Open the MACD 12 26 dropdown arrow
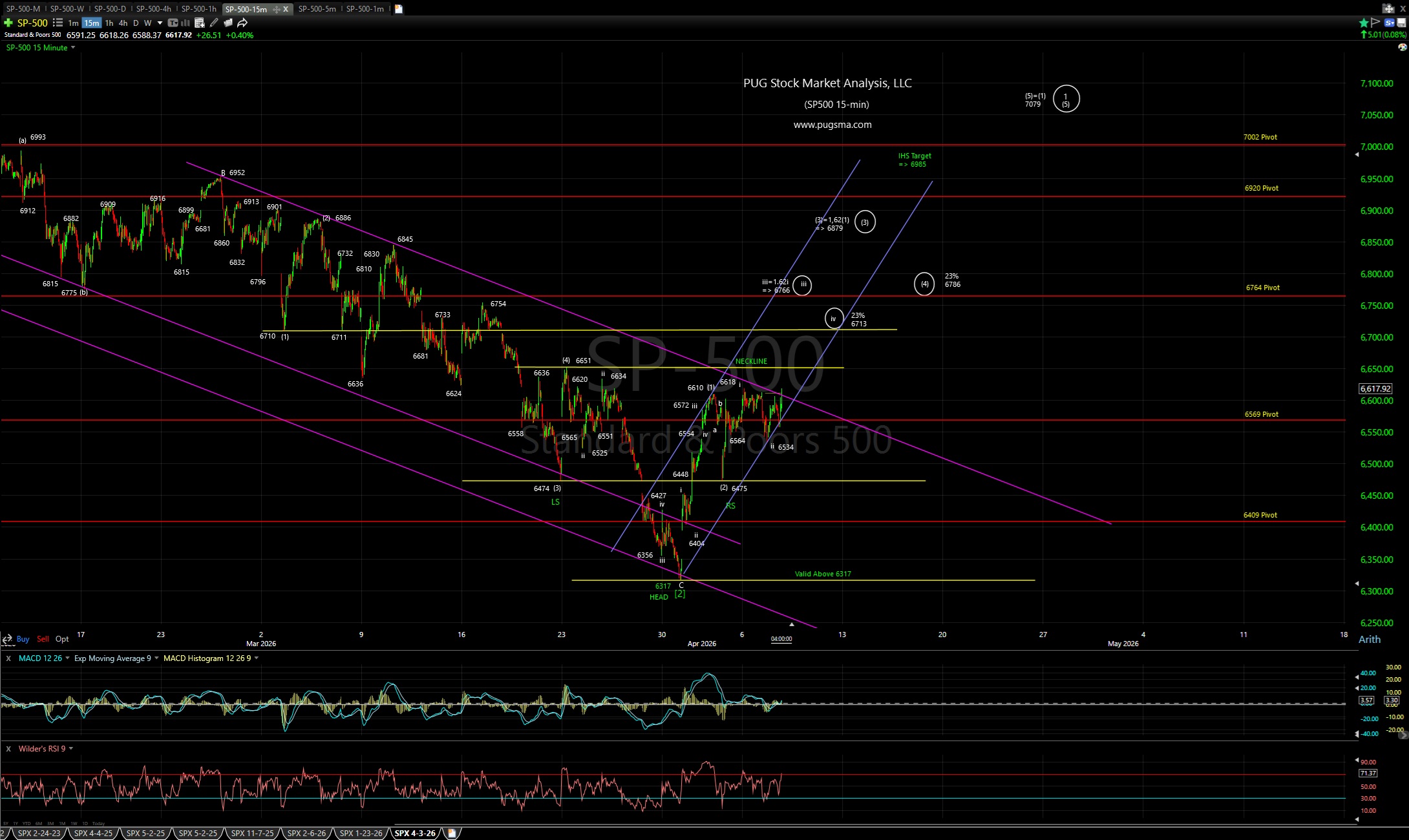The image size is (1409, 840). click(67, 658)
